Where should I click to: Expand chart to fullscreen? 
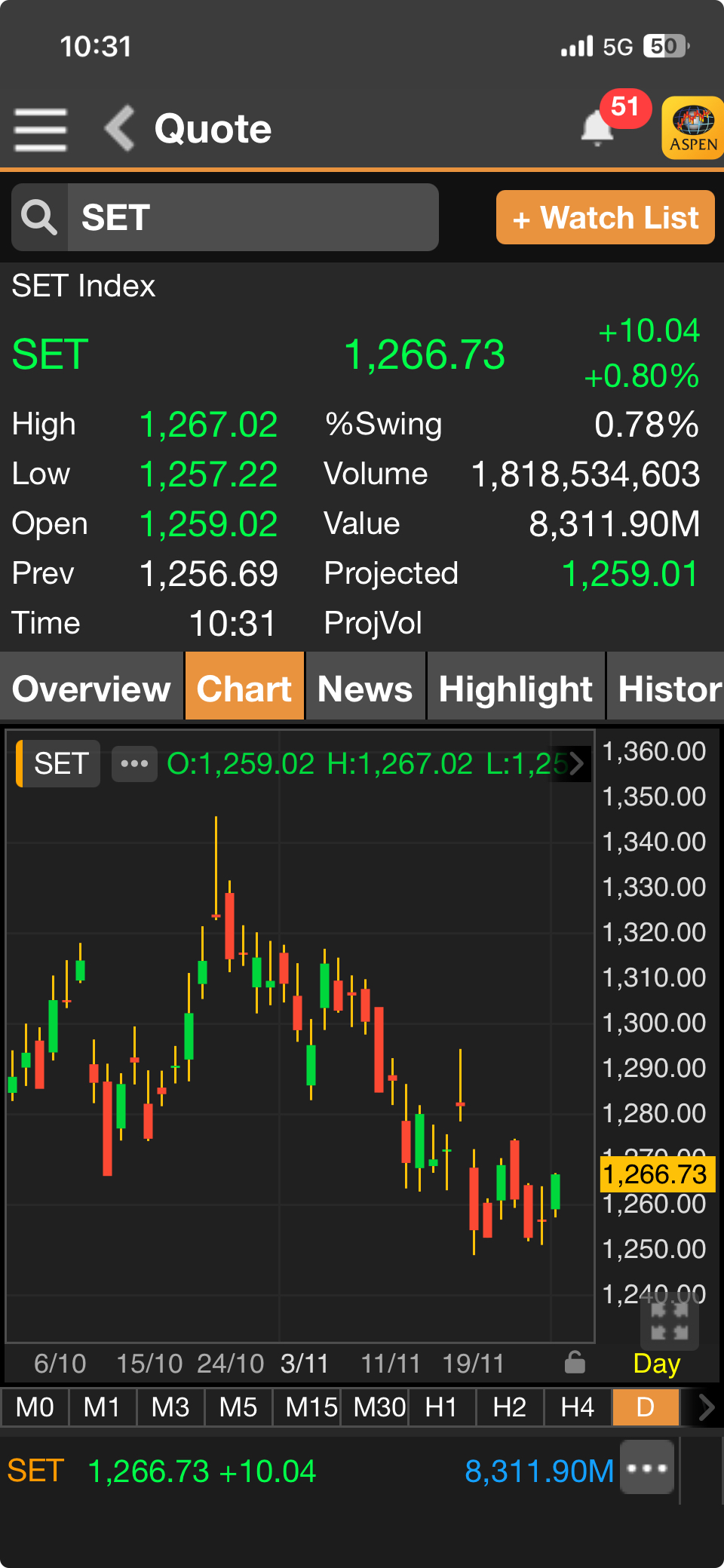669,1321
